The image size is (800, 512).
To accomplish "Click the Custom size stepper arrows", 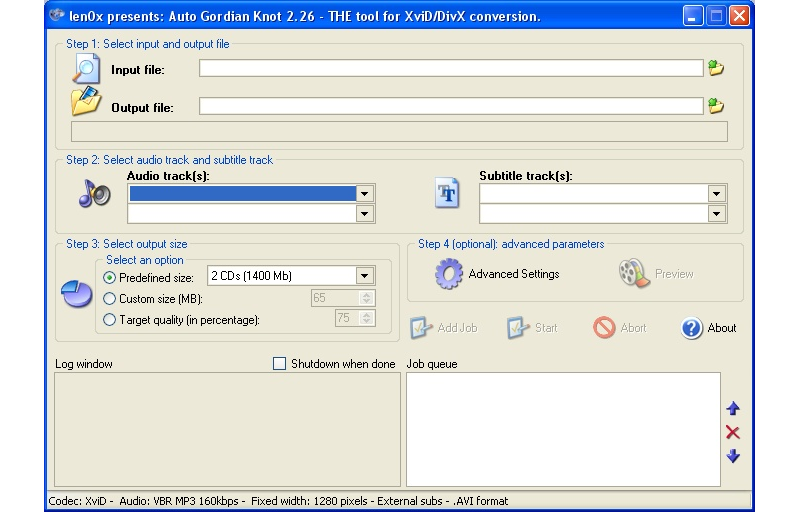I will [x=366, y=298].
